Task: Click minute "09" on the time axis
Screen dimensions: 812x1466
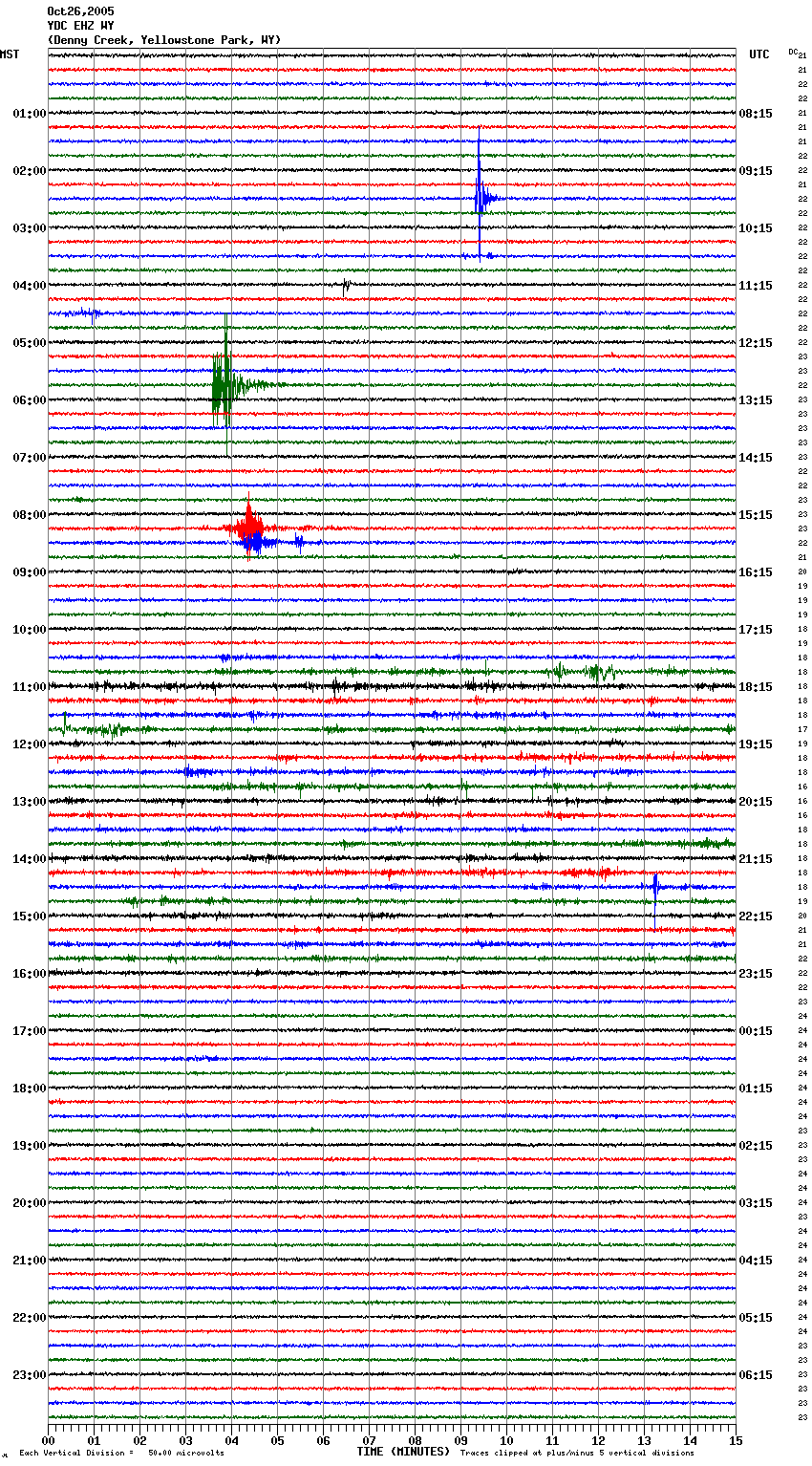Action: [x=460, y=1440]
